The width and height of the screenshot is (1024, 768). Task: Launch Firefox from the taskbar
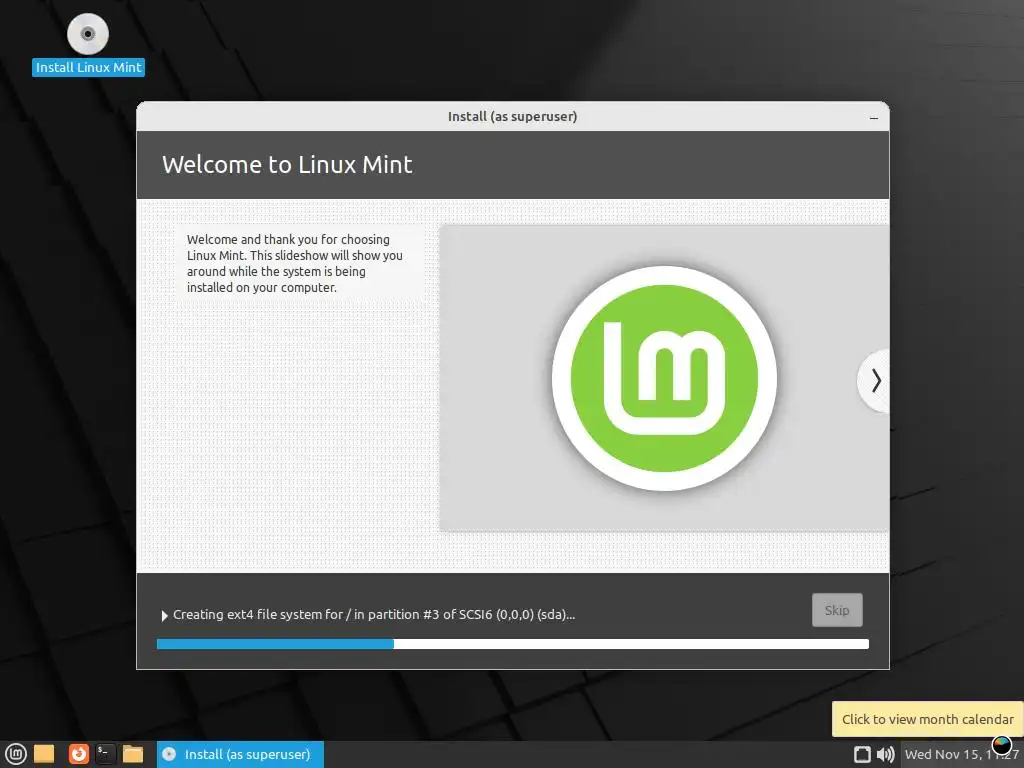(x=78, y=754)
